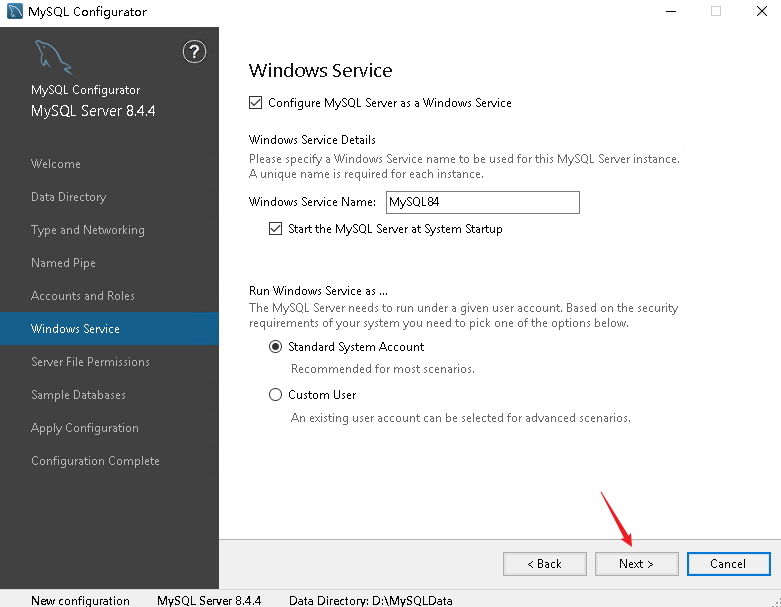Image resolution: width=781 pixels, height=607 pixels.
Task: Click the MySQL Configurator title bar icon
Action: (14, 11)
